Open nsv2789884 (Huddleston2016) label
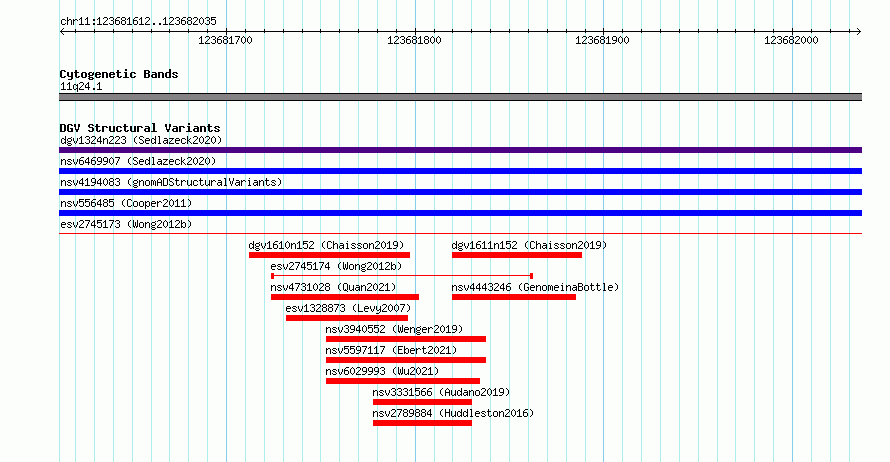This screenshot has height=462, width=890. pos(453,413)
